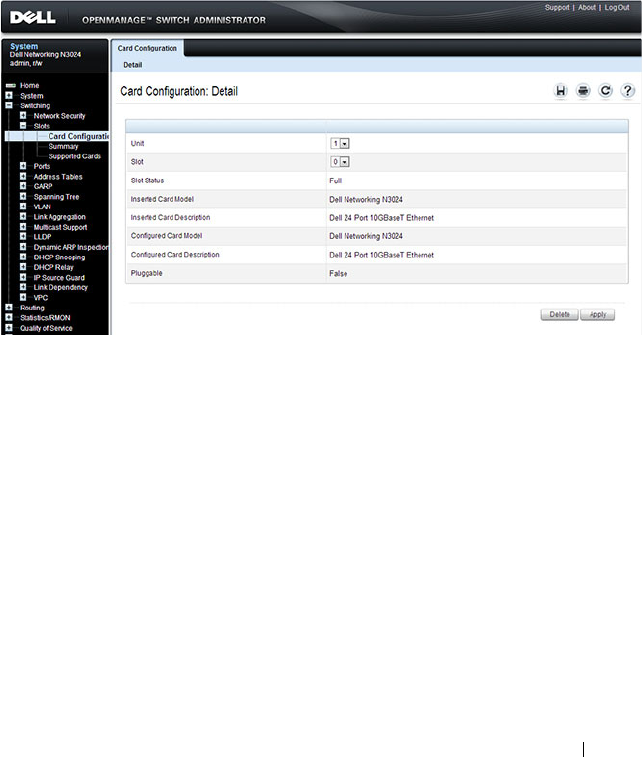Click the Refresh icon
The width and height of the screenshot is (642, 757).
click(x=605, y=91)
